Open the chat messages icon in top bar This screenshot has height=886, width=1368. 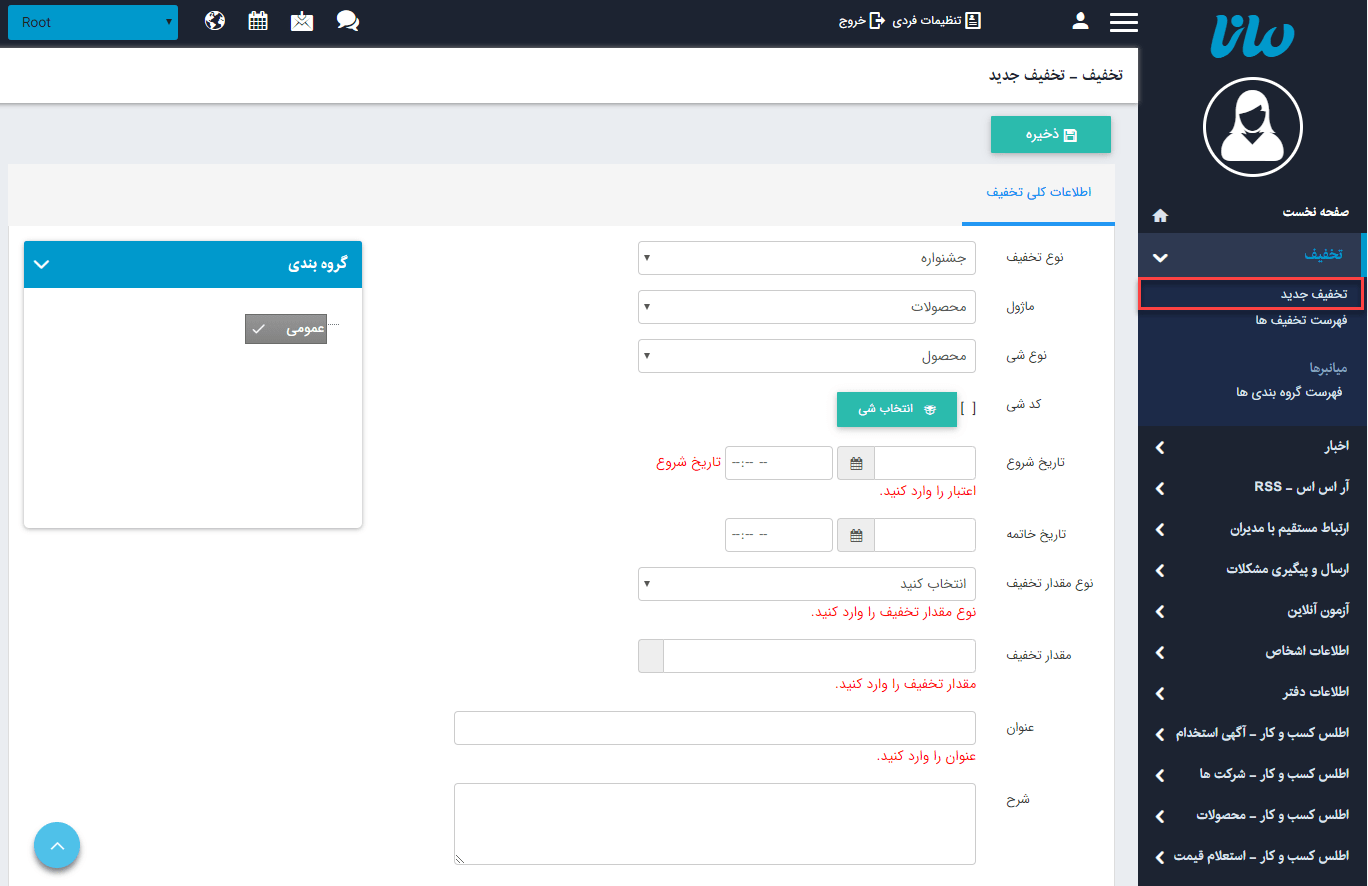347,19
